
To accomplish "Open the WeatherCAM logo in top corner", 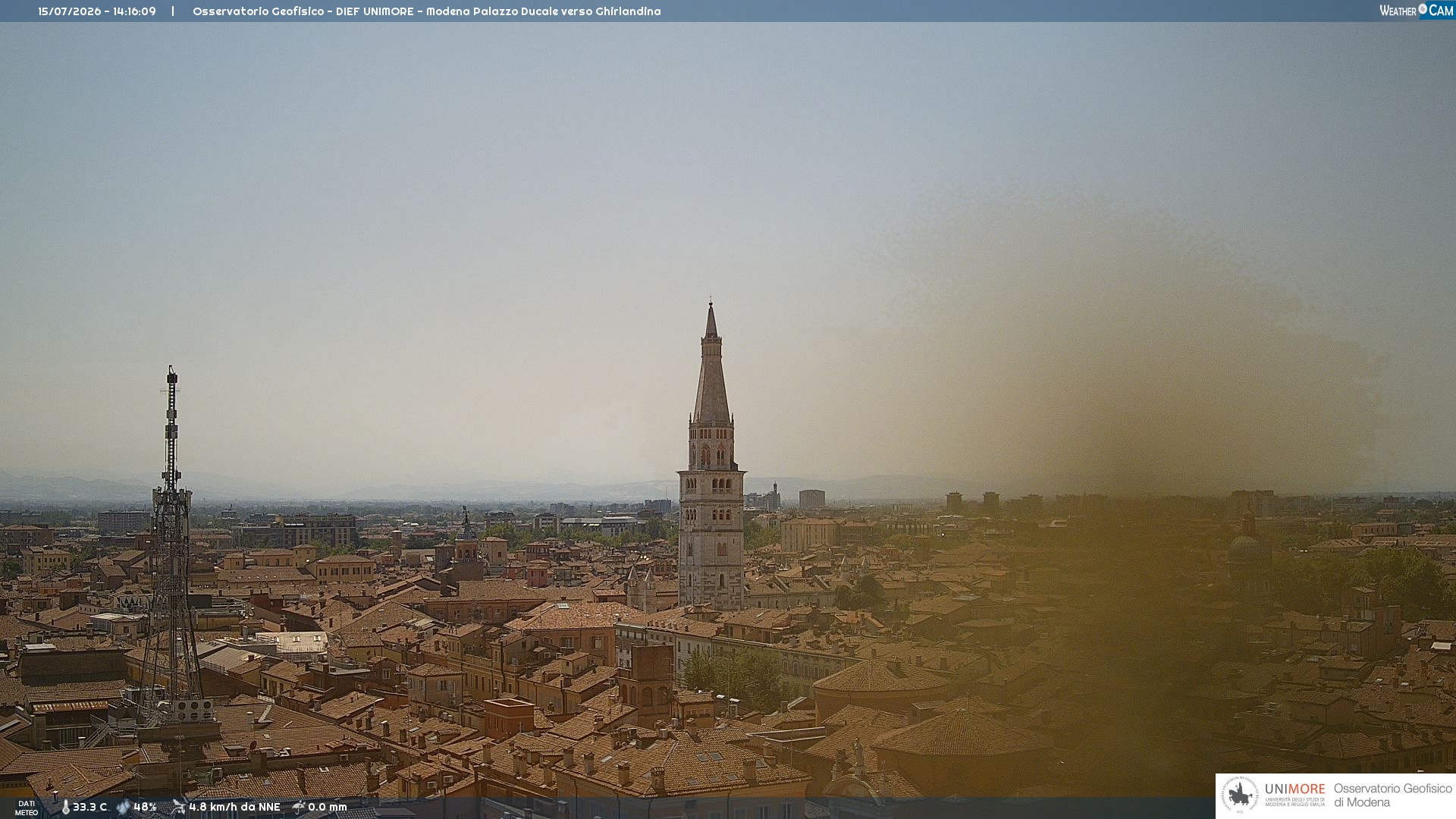I will (x=1417, y=11).
